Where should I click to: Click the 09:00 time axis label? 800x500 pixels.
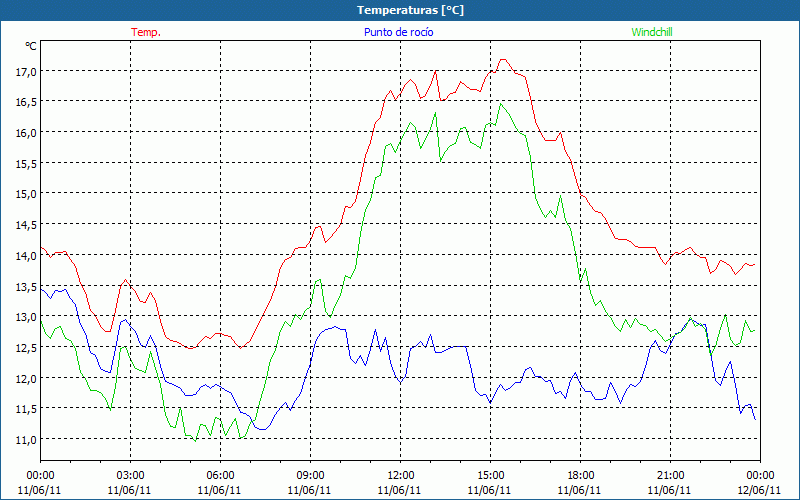click(310, 475)
